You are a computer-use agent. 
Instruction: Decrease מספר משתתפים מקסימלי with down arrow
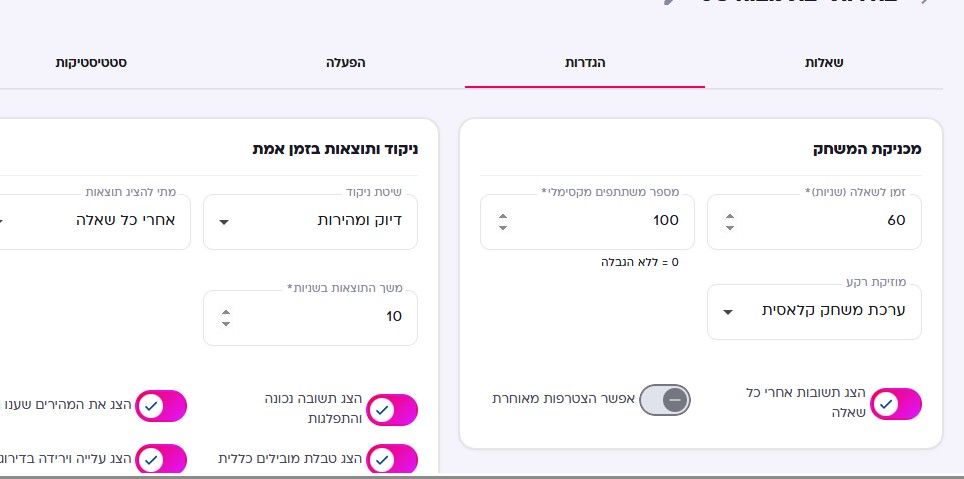(503, 228)
